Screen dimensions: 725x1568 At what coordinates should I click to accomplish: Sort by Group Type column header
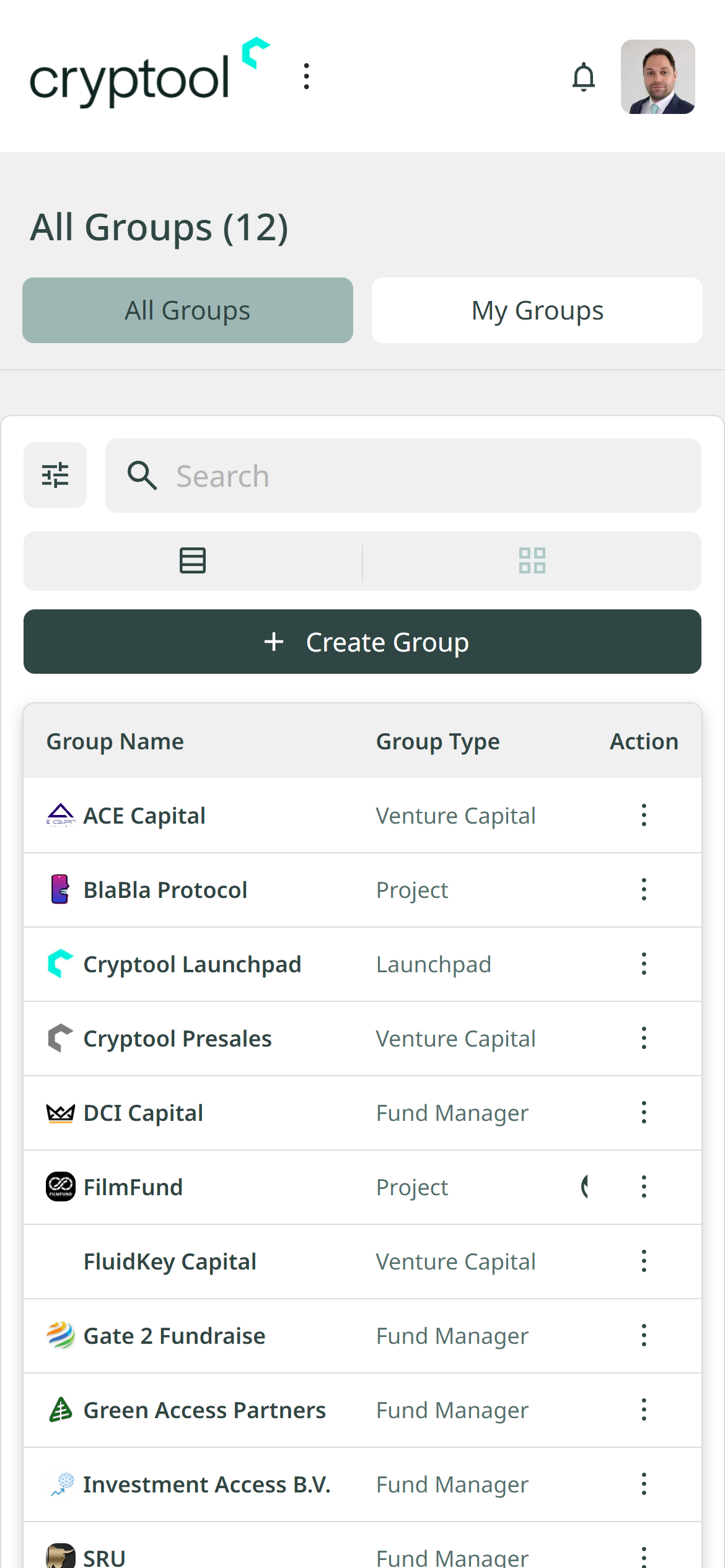pyautogui.click(x=438, y=741)
